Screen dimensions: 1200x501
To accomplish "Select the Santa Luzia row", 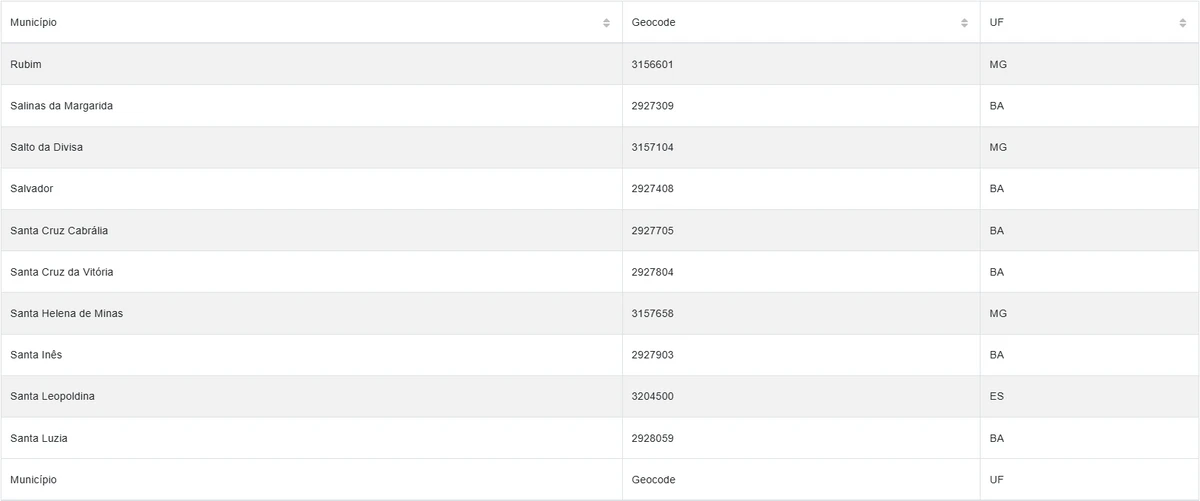I will [39, 438].
